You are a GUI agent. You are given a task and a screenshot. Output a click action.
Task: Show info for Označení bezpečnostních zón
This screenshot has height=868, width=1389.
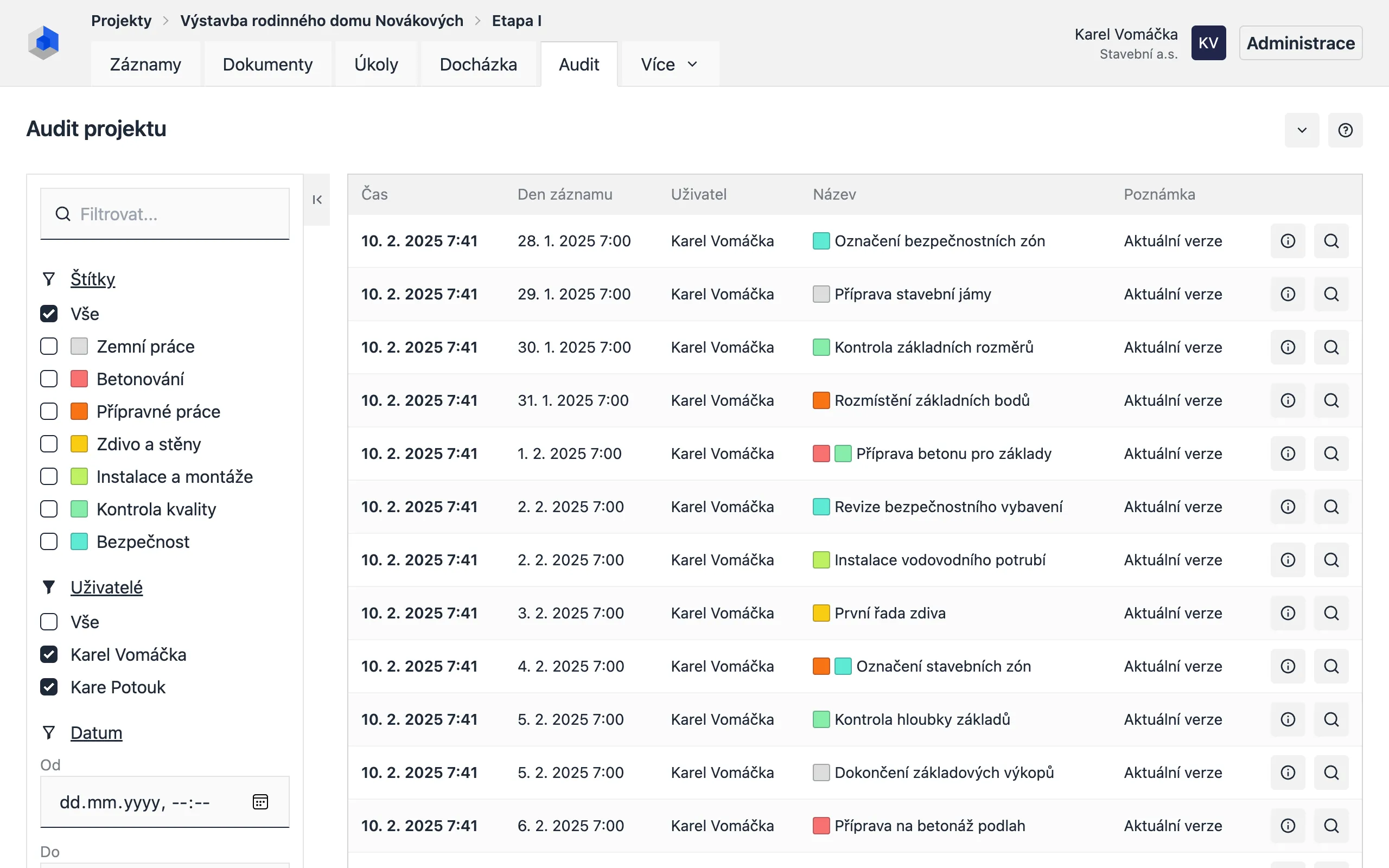[1288, 241]
